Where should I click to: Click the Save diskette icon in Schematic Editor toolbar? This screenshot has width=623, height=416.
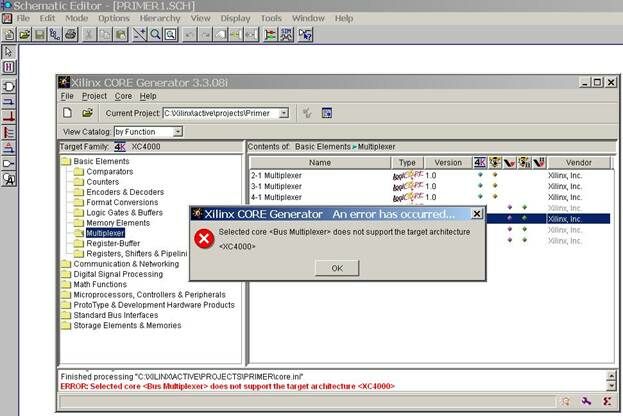40,35
